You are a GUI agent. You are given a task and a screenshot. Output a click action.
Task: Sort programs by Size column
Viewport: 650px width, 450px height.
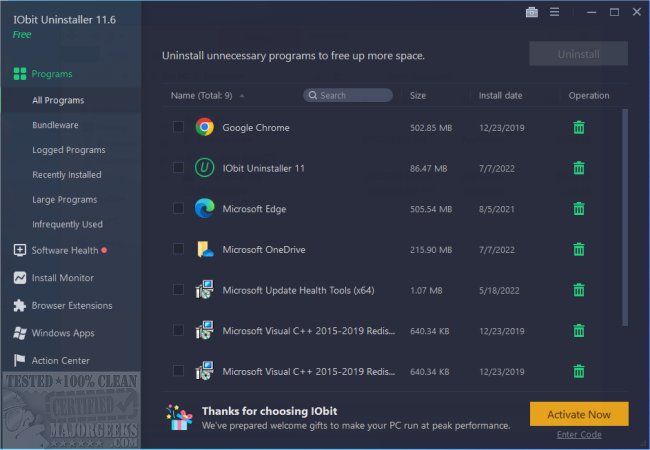pyautogui.click(x=418, y=96)
